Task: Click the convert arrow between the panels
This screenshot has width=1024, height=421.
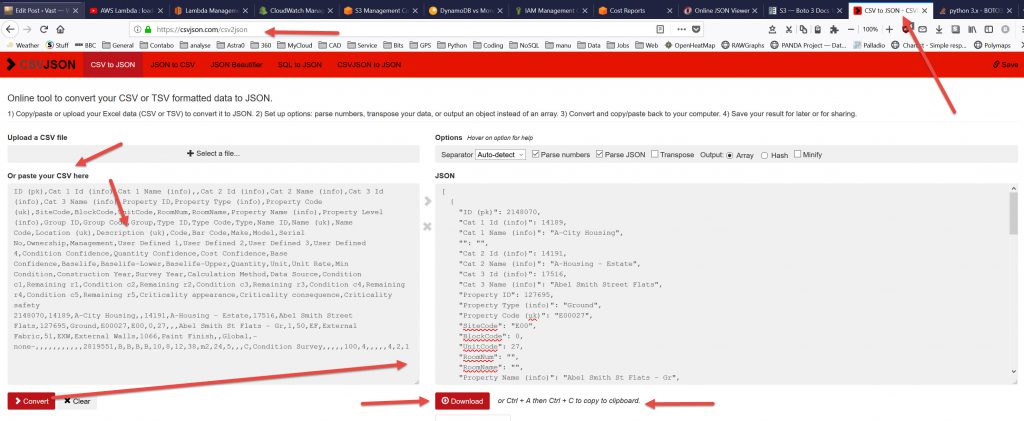Action: (427, 202)
